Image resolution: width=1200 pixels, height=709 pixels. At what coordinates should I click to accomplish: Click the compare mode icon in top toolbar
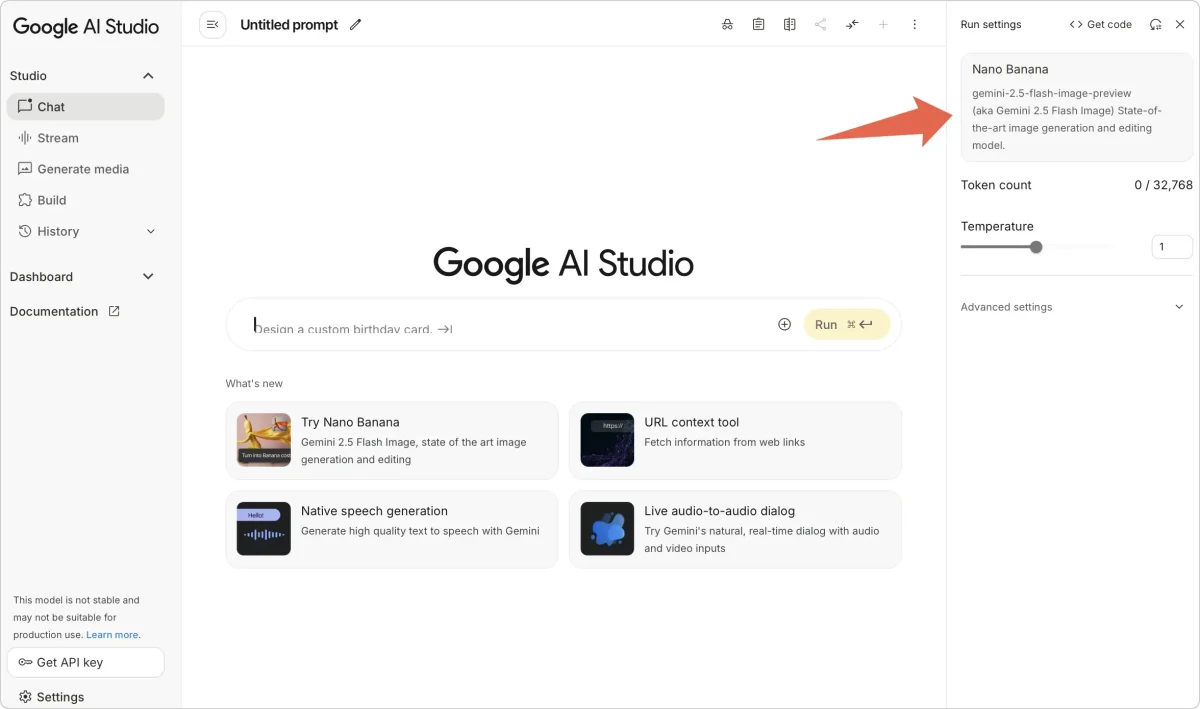coord(789,24)
